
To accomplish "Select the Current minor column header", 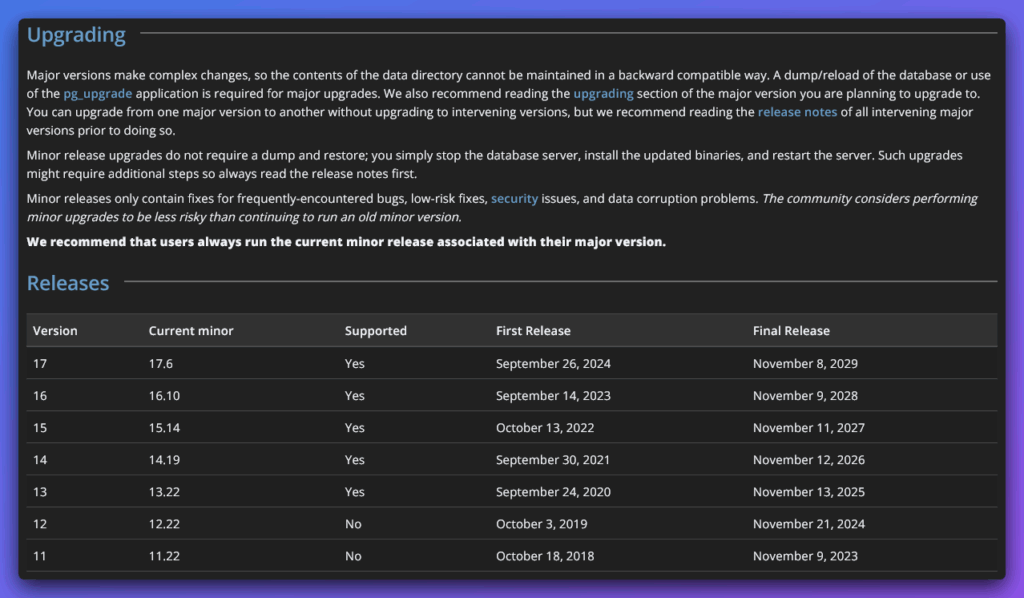I will point(191,330).
